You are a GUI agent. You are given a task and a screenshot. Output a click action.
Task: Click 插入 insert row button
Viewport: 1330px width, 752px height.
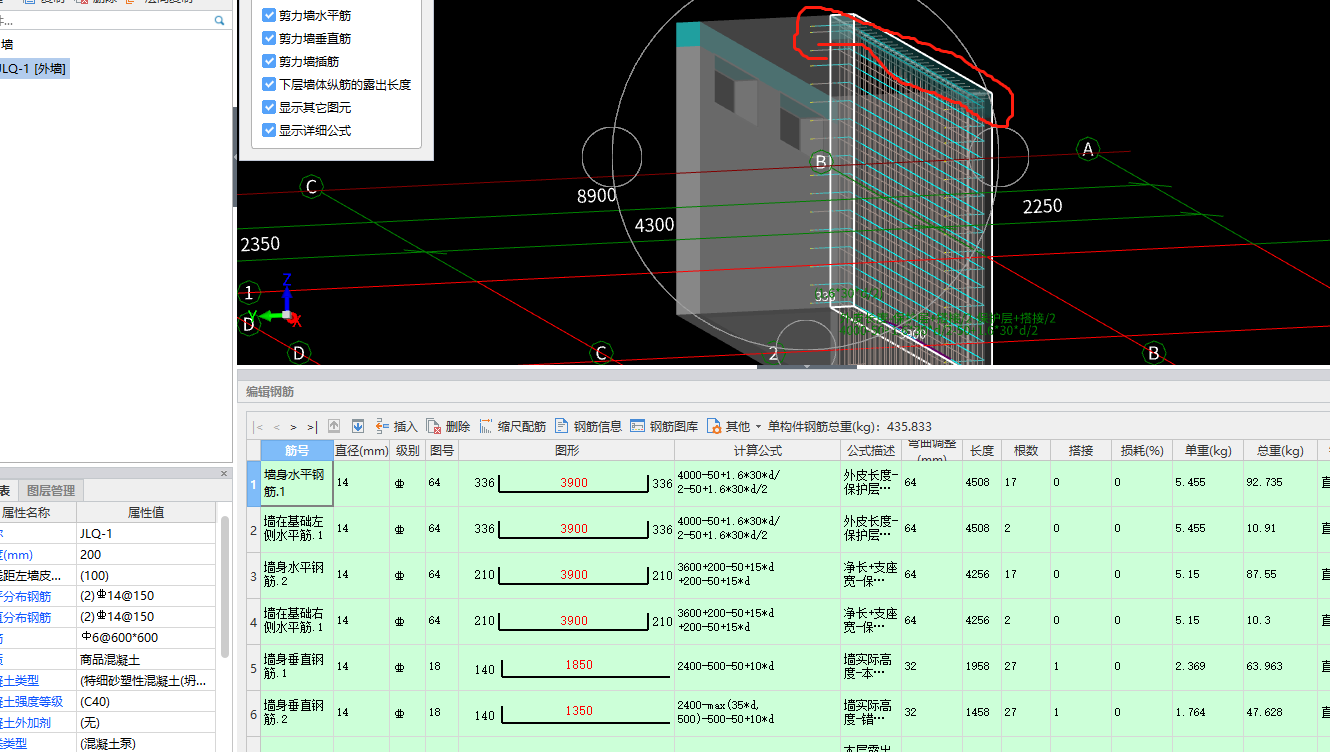pos(396,426)
